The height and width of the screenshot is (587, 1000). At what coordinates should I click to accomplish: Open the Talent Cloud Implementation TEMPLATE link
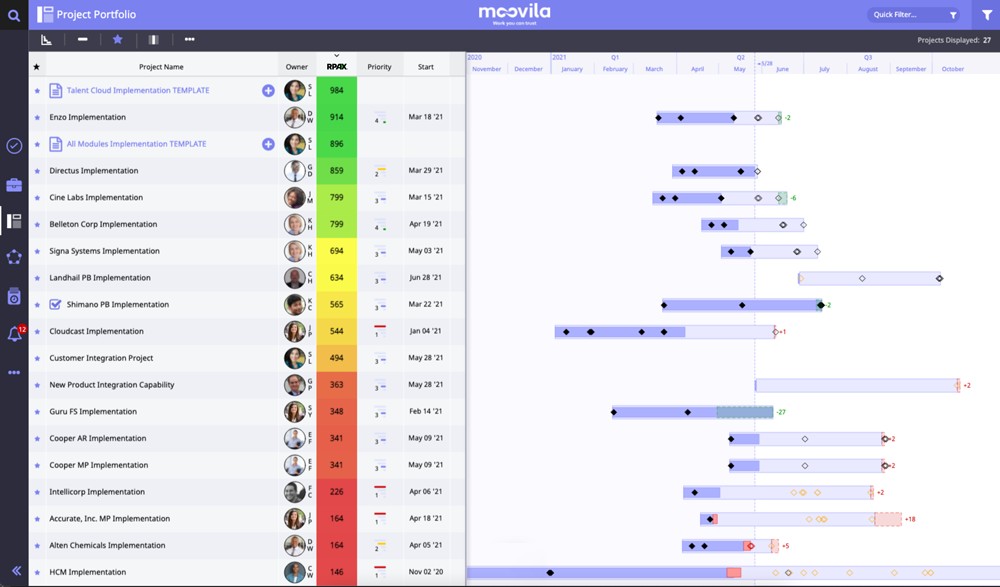[140, 90]
